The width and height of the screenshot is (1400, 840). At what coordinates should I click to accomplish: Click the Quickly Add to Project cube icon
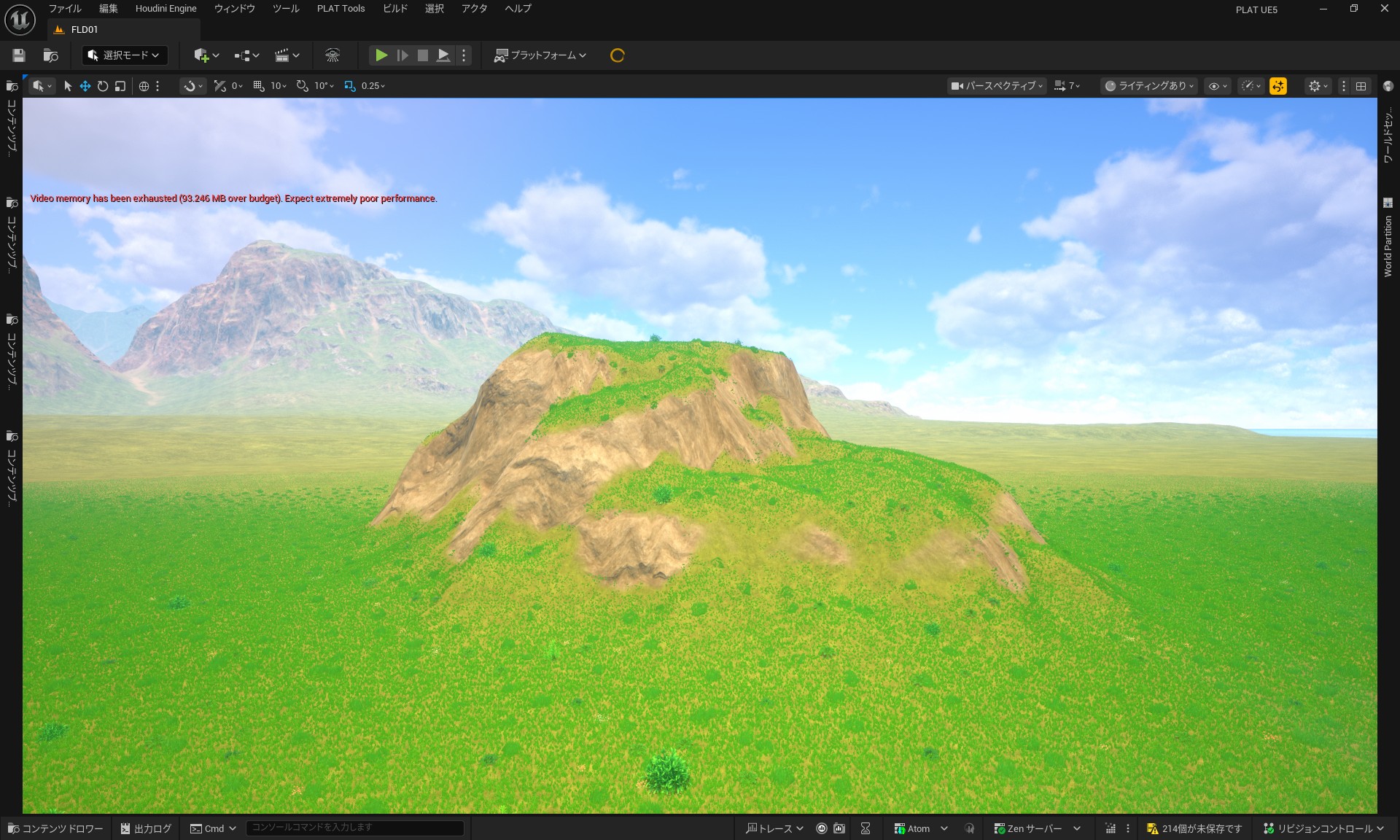(x=203, y=55)
